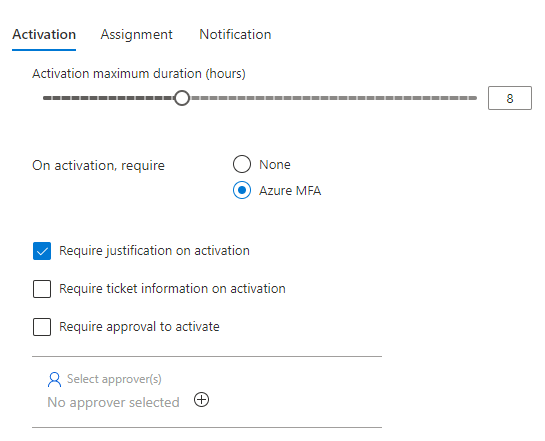This screenshot has width=545, height=441.
Task: Uncheck Require justification on activation checkbox
Action: 42,251
